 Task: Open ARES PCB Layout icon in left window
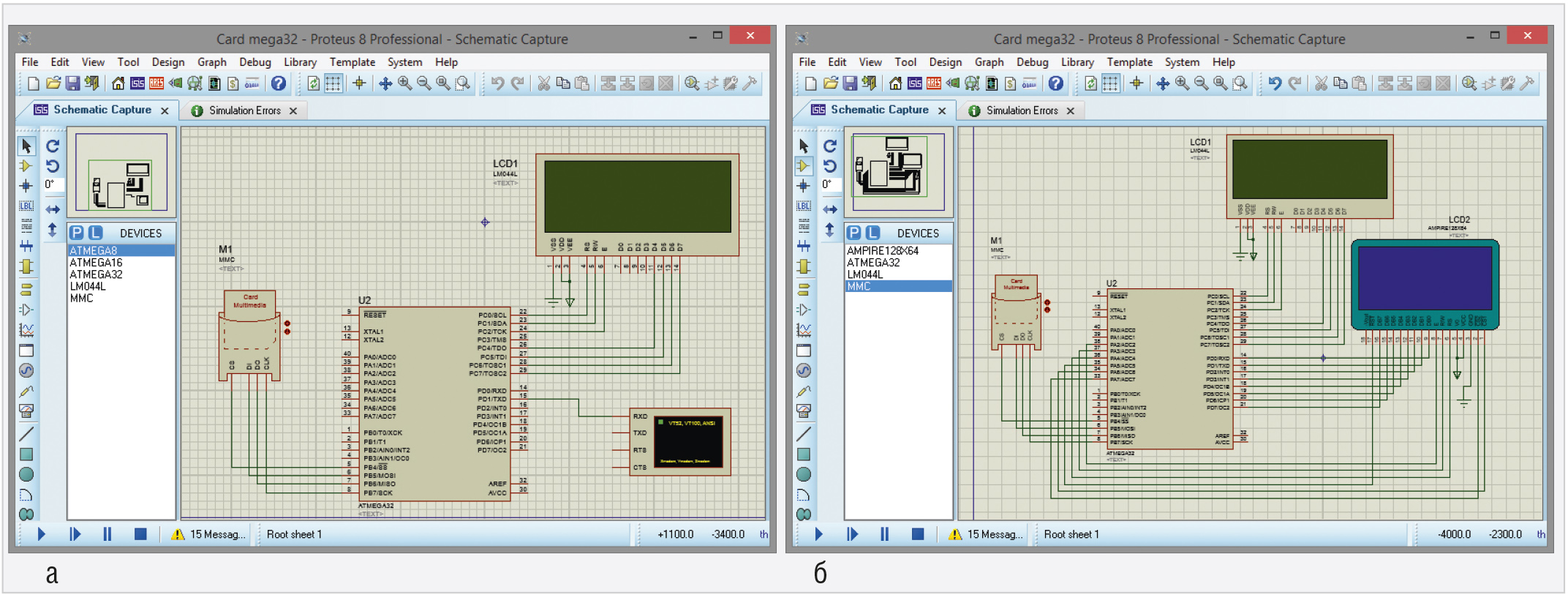tap(157, 83)
